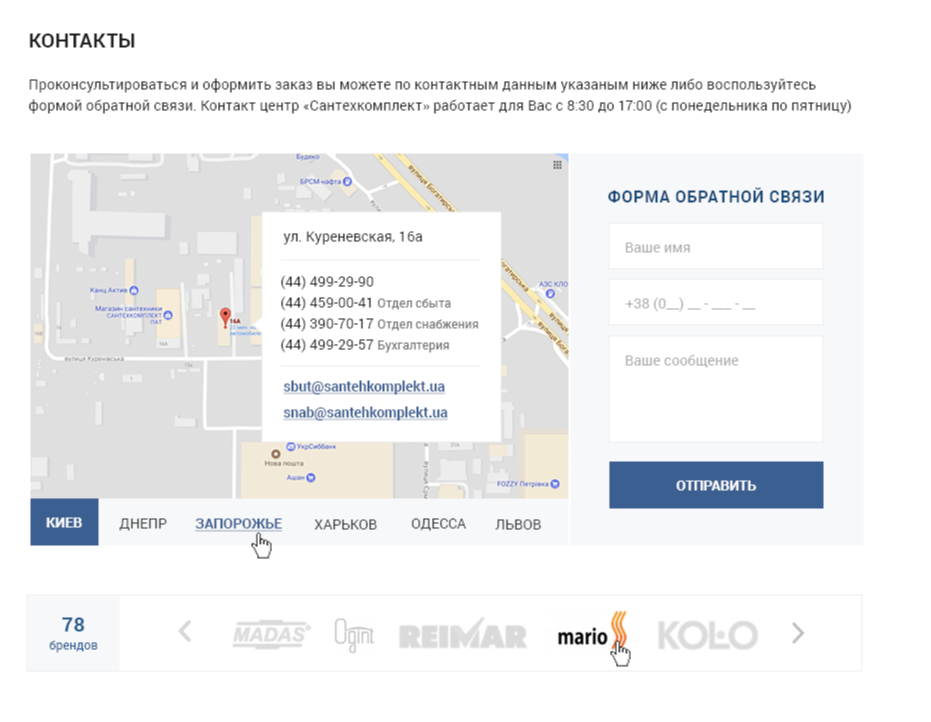Select the УкрСиббанк marker on the map

point(289,446)
